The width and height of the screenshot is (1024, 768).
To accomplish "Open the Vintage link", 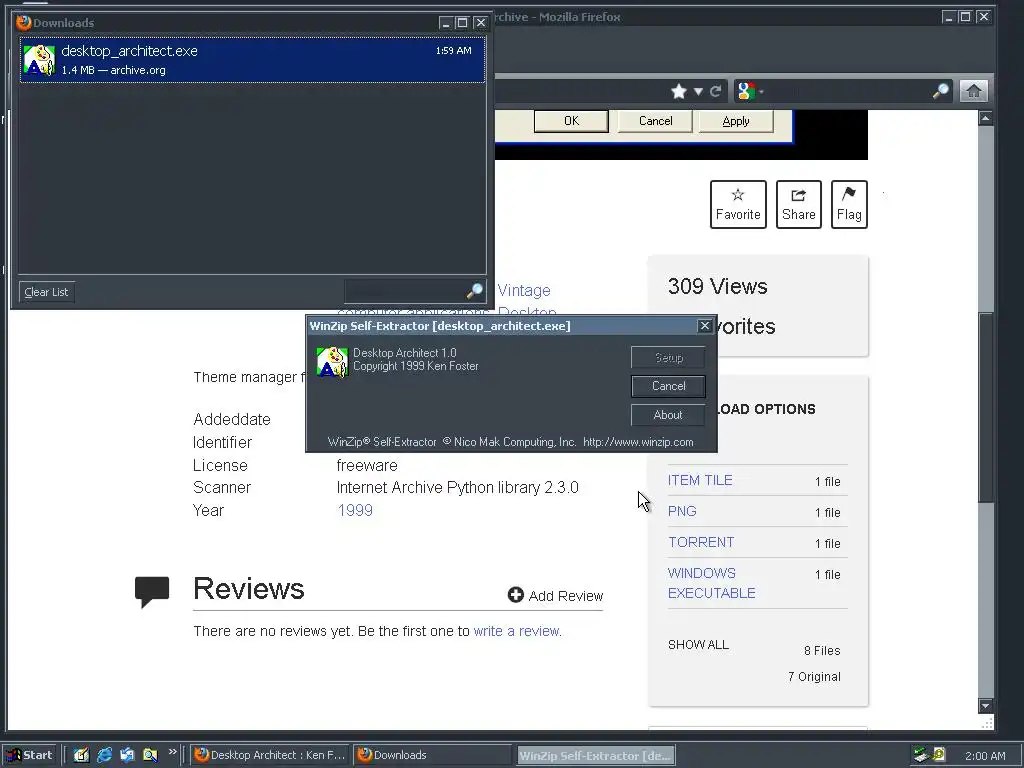I will tap(524, 291).
